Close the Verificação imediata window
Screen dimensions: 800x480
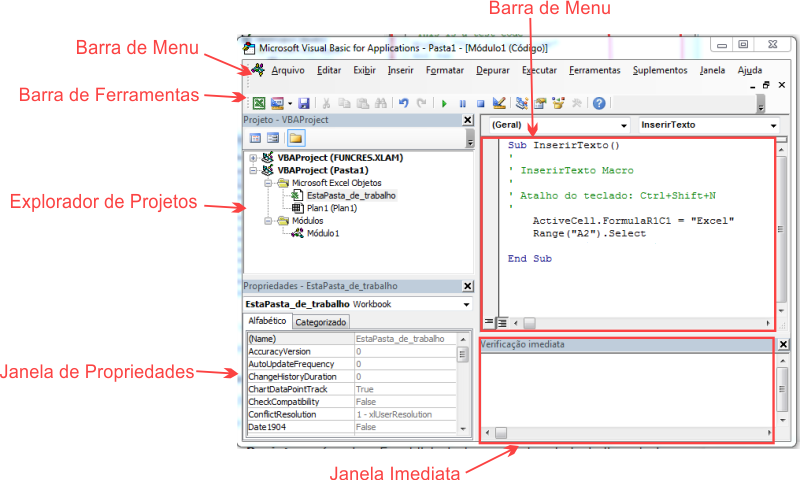783,344
